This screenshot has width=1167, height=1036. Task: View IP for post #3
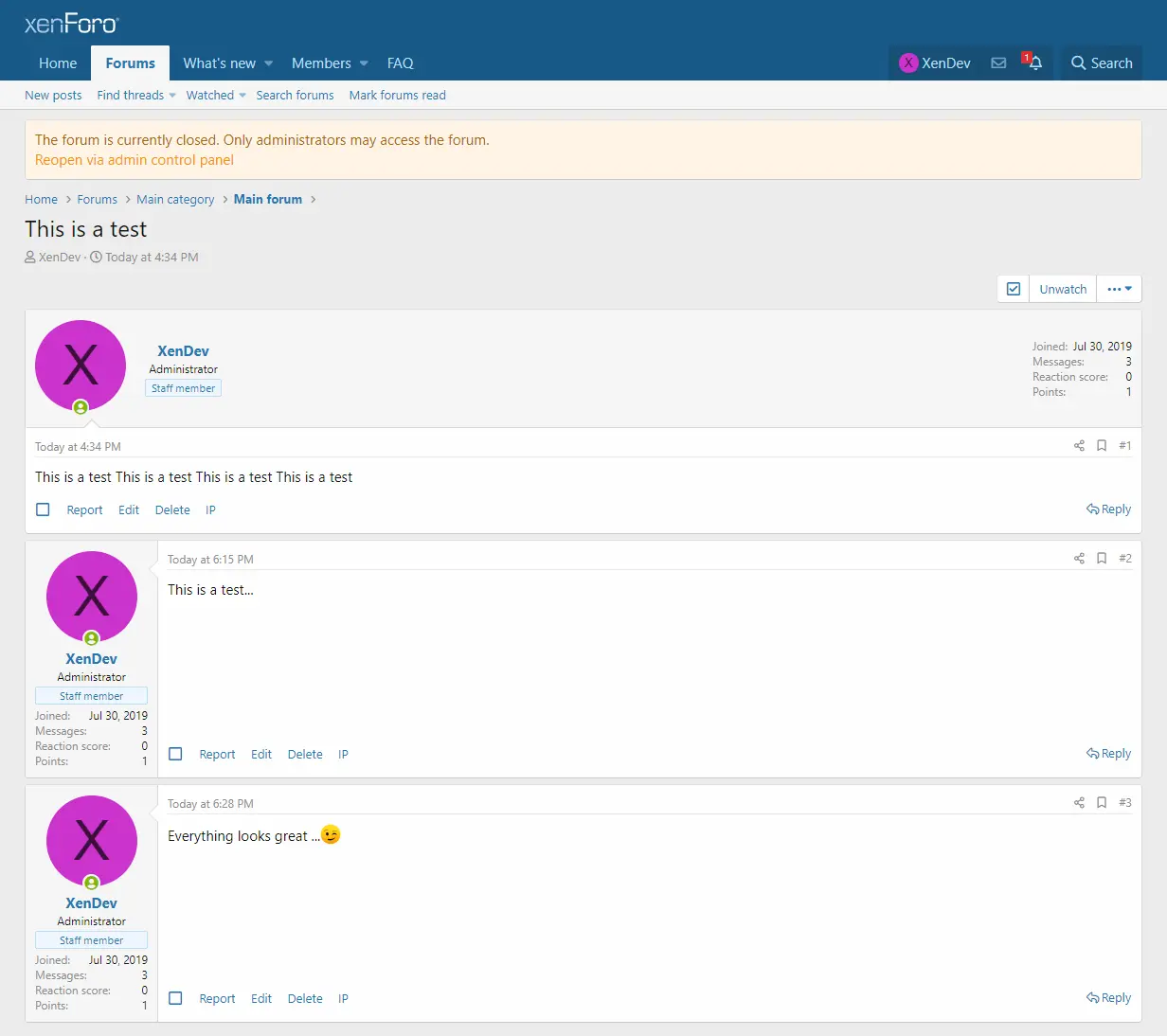pos(343,999)
